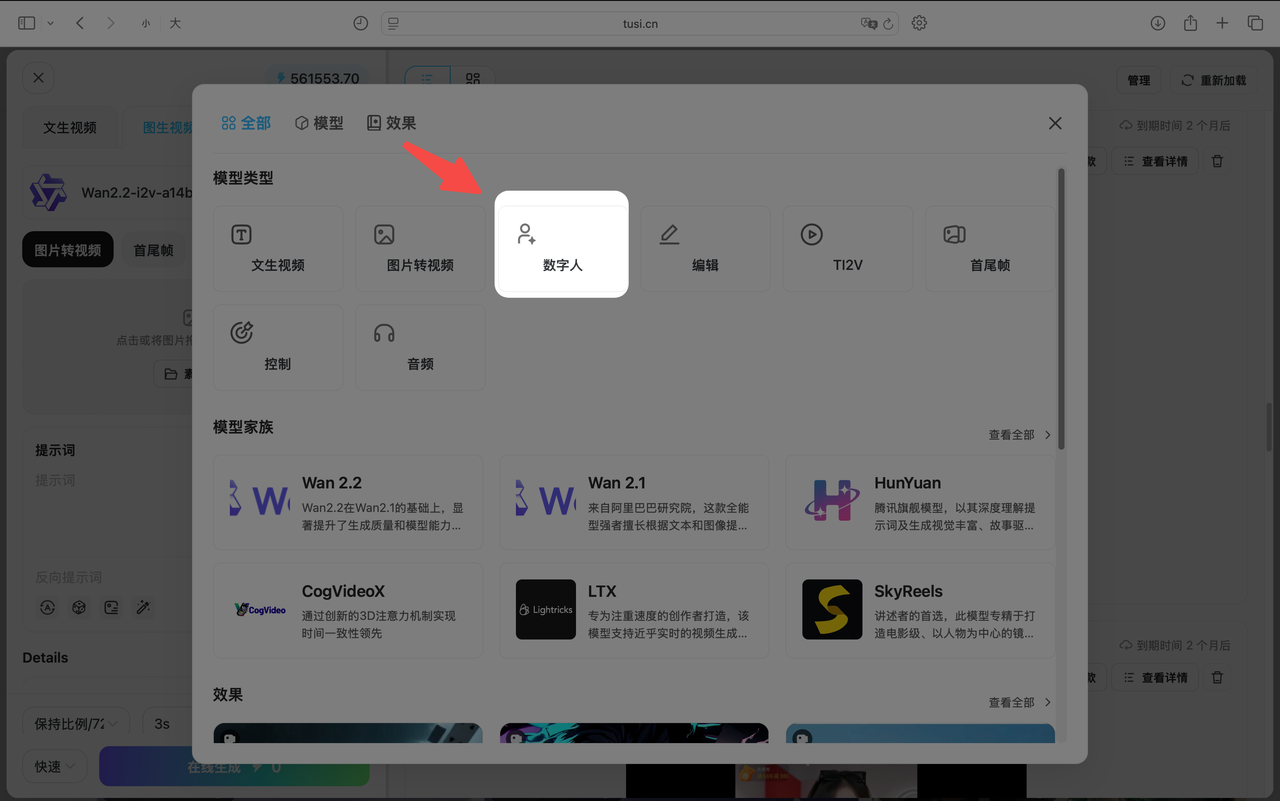Pick the 图片转视频 model type card
The image size is (1280, 801).
[x=420, y=249]
